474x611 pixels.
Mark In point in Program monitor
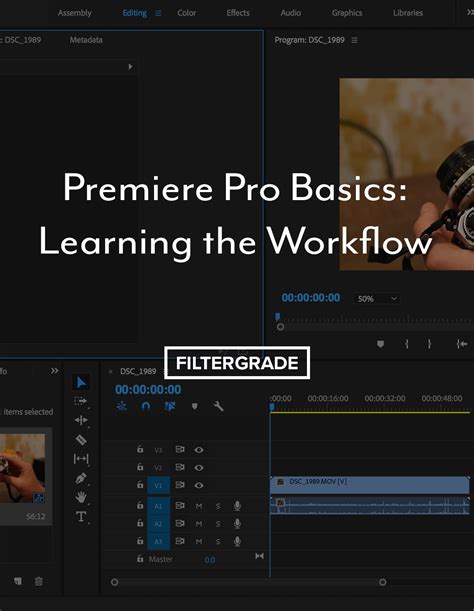[407, 344]
